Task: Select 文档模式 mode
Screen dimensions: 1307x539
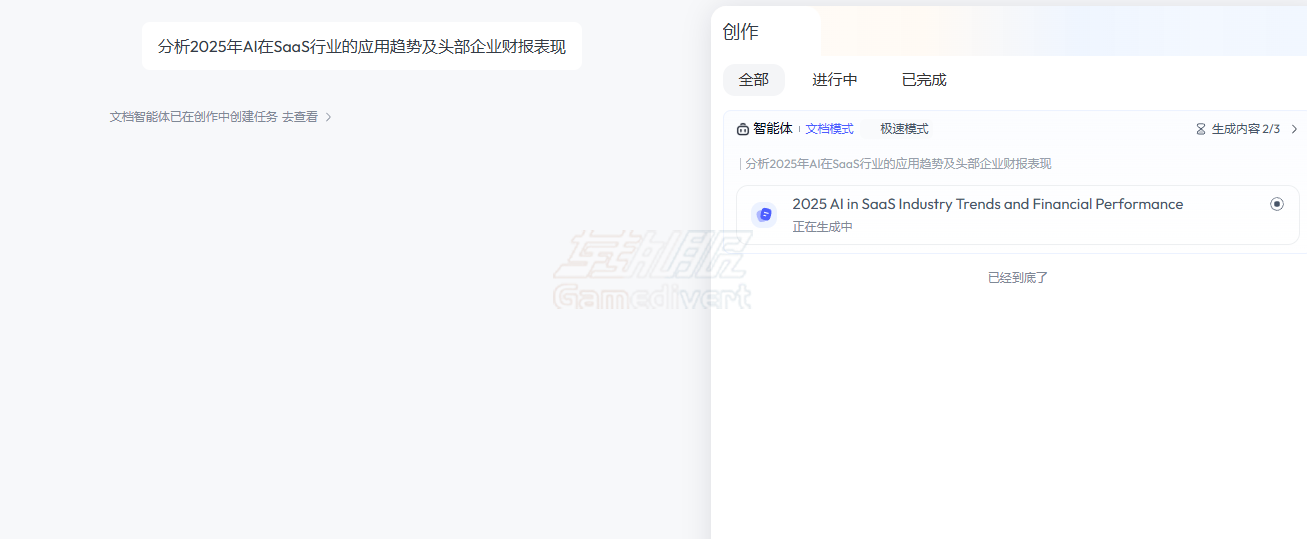Action: (830, 129)
